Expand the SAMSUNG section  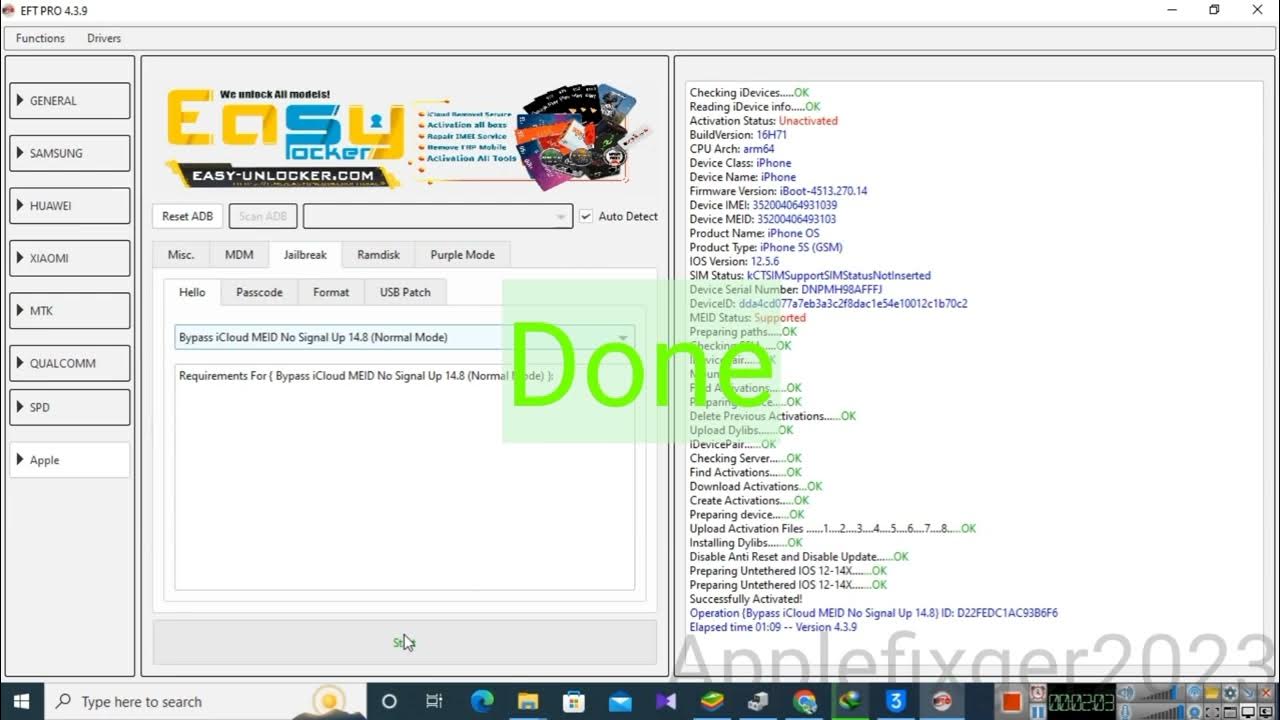tap(70, 153)
